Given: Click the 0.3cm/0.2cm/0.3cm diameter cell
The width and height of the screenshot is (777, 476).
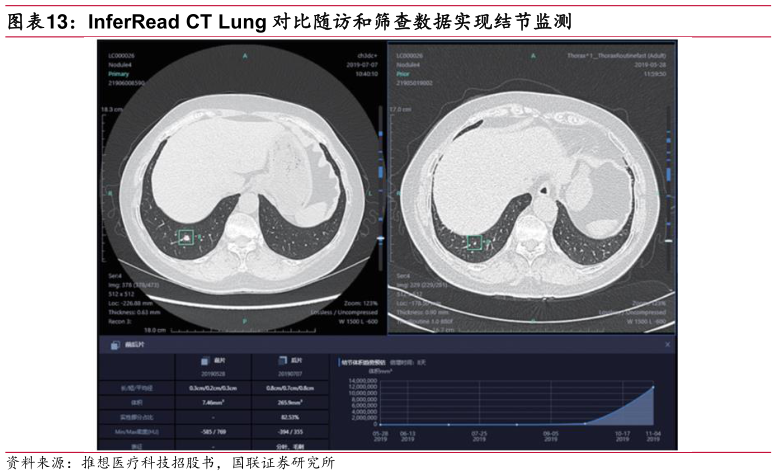Looking at the screenshot, I should [x=213, y=388].
